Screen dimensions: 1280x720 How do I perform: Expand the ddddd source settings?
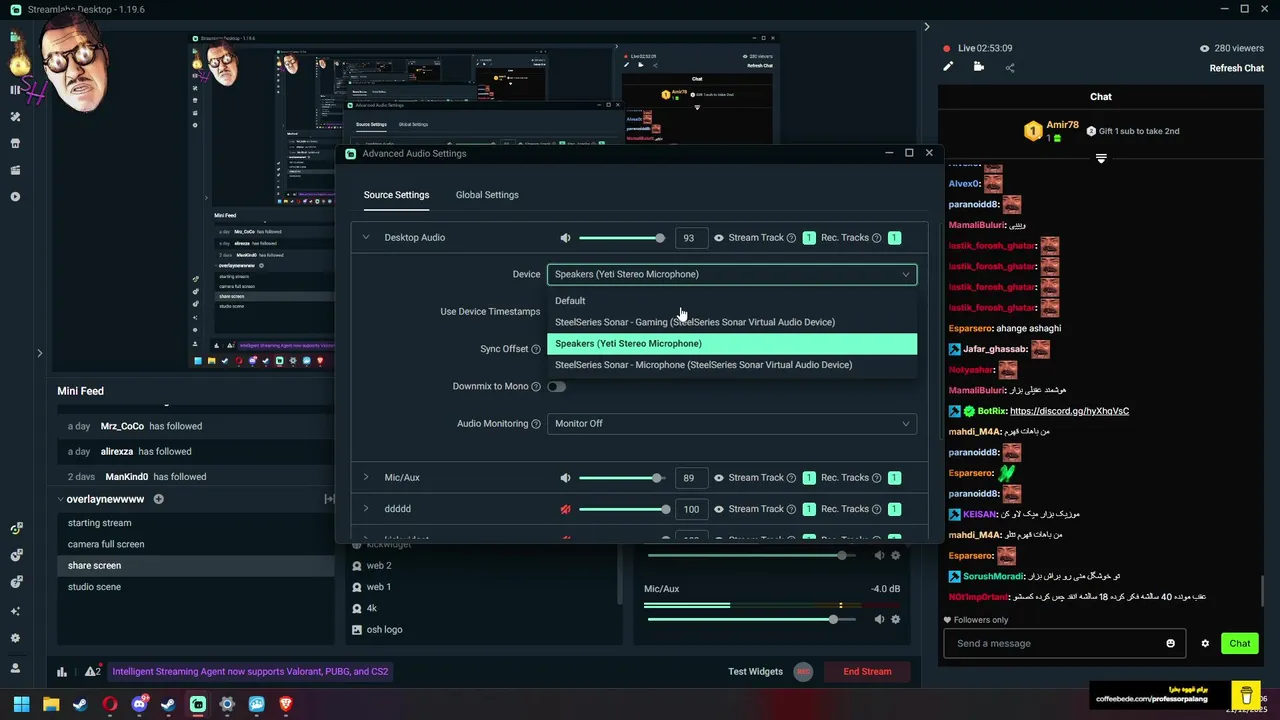[366, 509]
